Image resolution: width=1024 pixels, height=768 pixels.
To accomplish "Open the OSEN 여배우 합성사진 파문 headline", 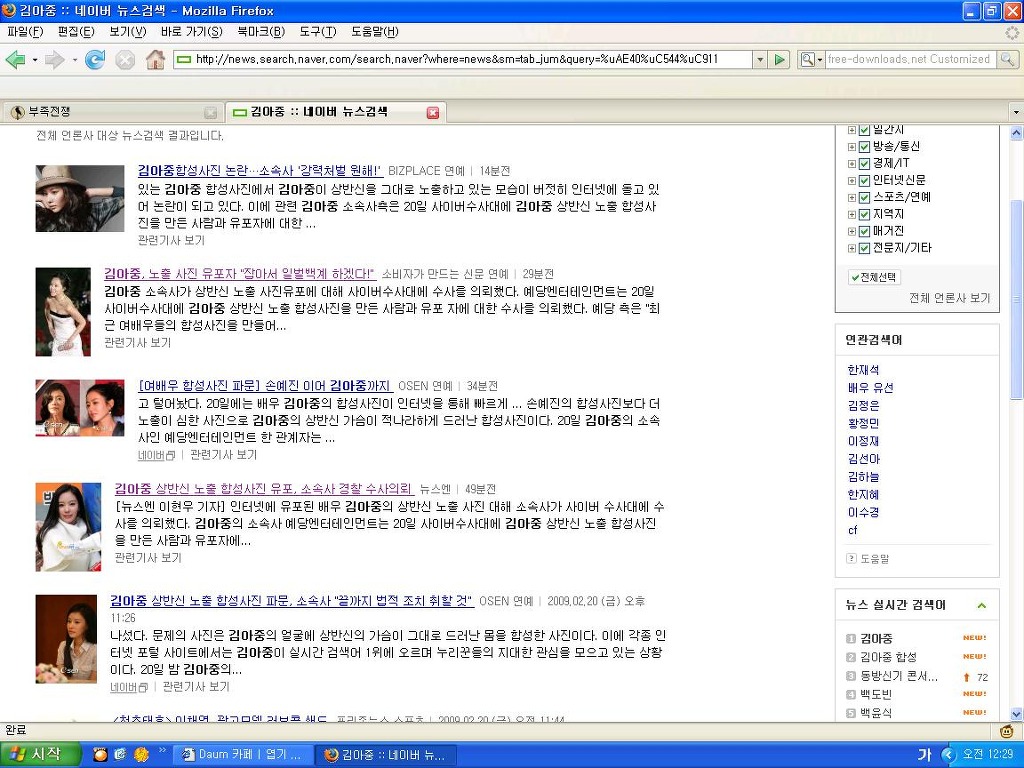I will 265,386.
